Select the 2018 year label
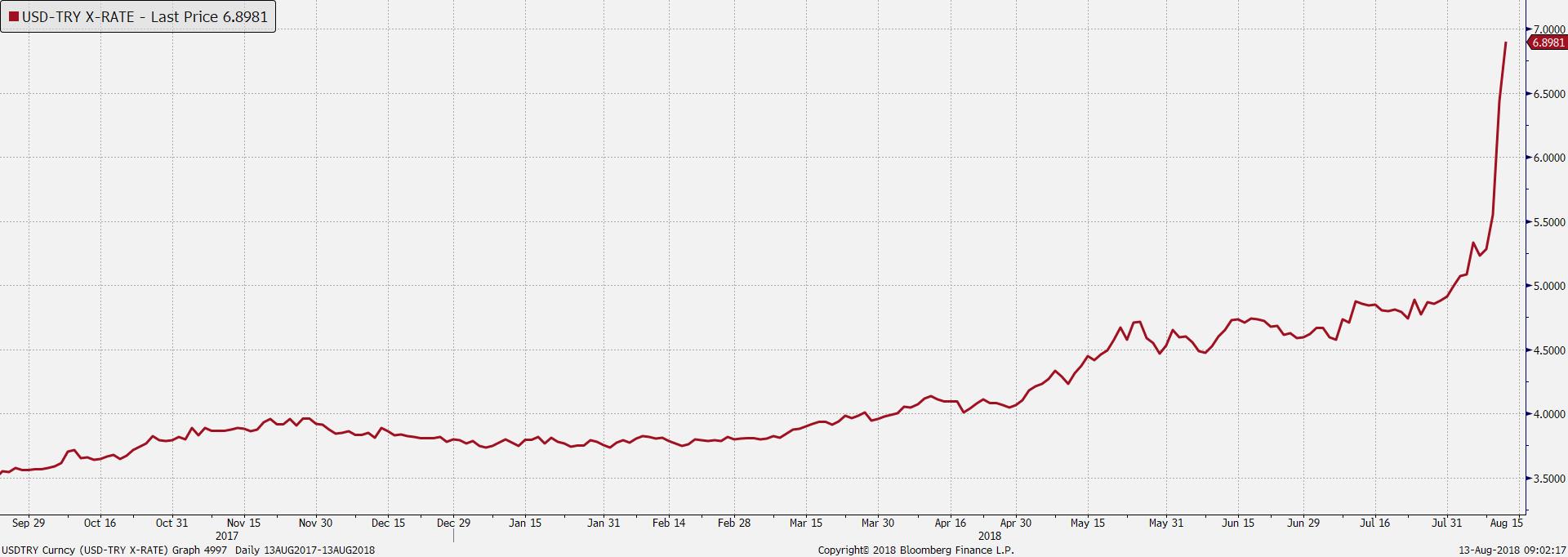Viewport: 1568px width, 557px height. click(989, 536)
